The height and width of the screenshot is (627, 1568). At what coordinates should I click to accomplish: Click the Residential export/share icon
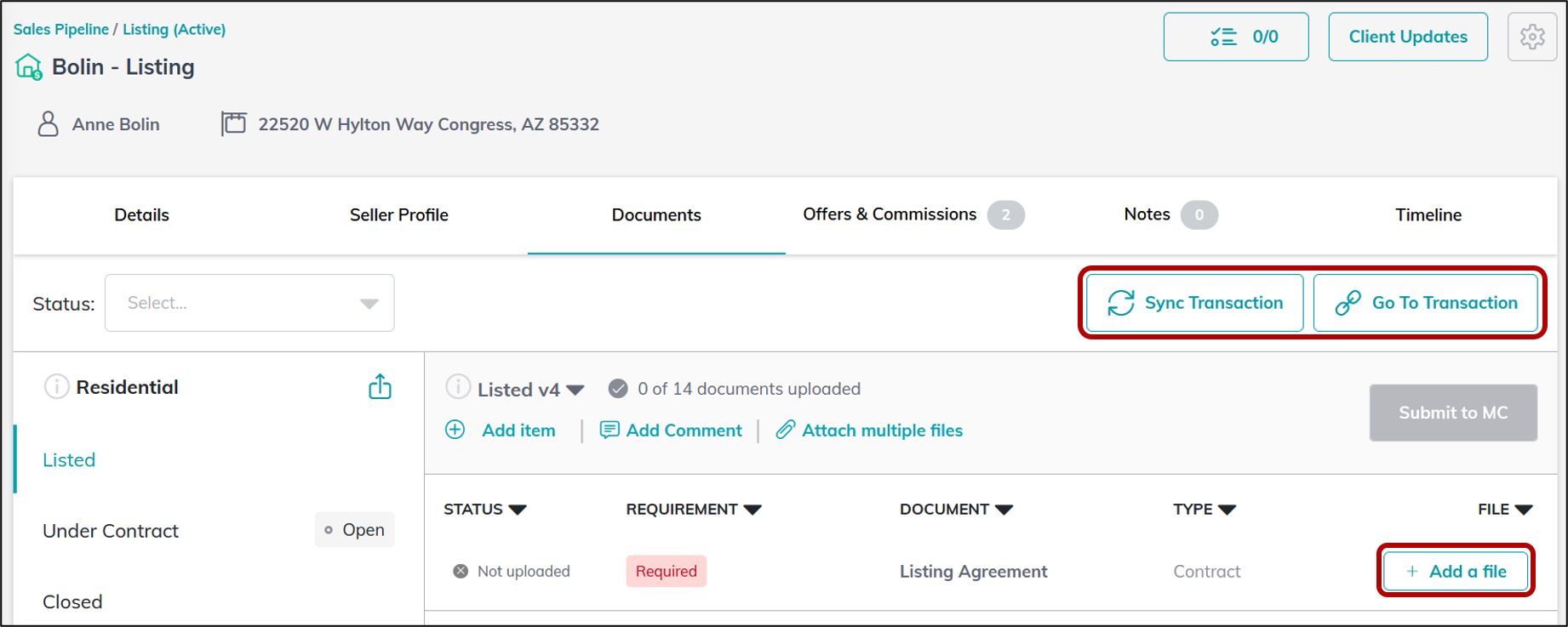click(x=380, y=387)
